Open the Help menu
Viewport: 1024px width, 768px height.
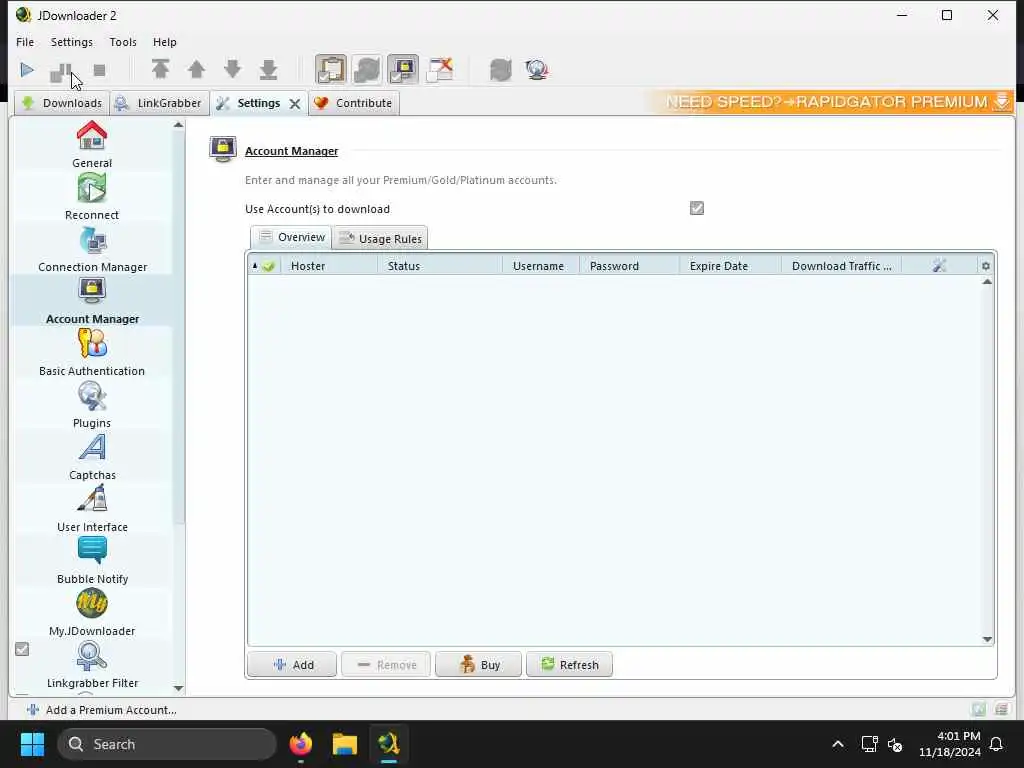coord(165,42)
